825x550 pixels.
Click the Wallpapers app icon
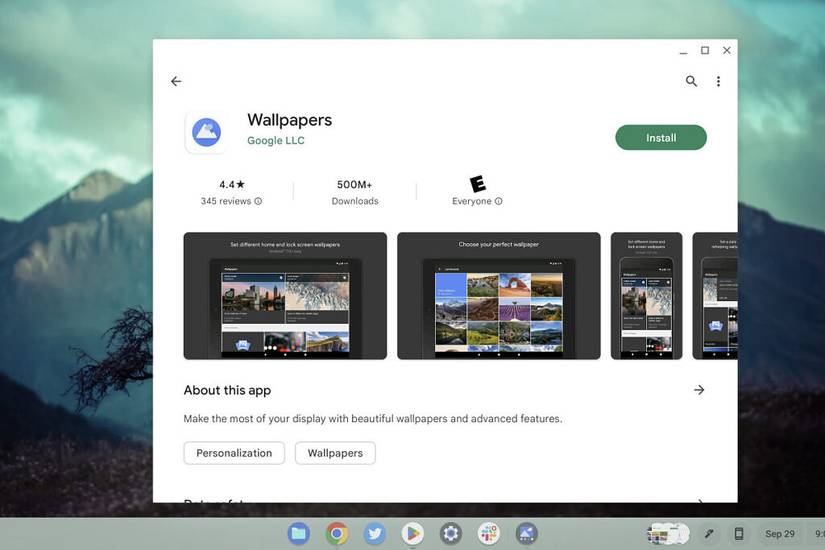pos(206,132)
